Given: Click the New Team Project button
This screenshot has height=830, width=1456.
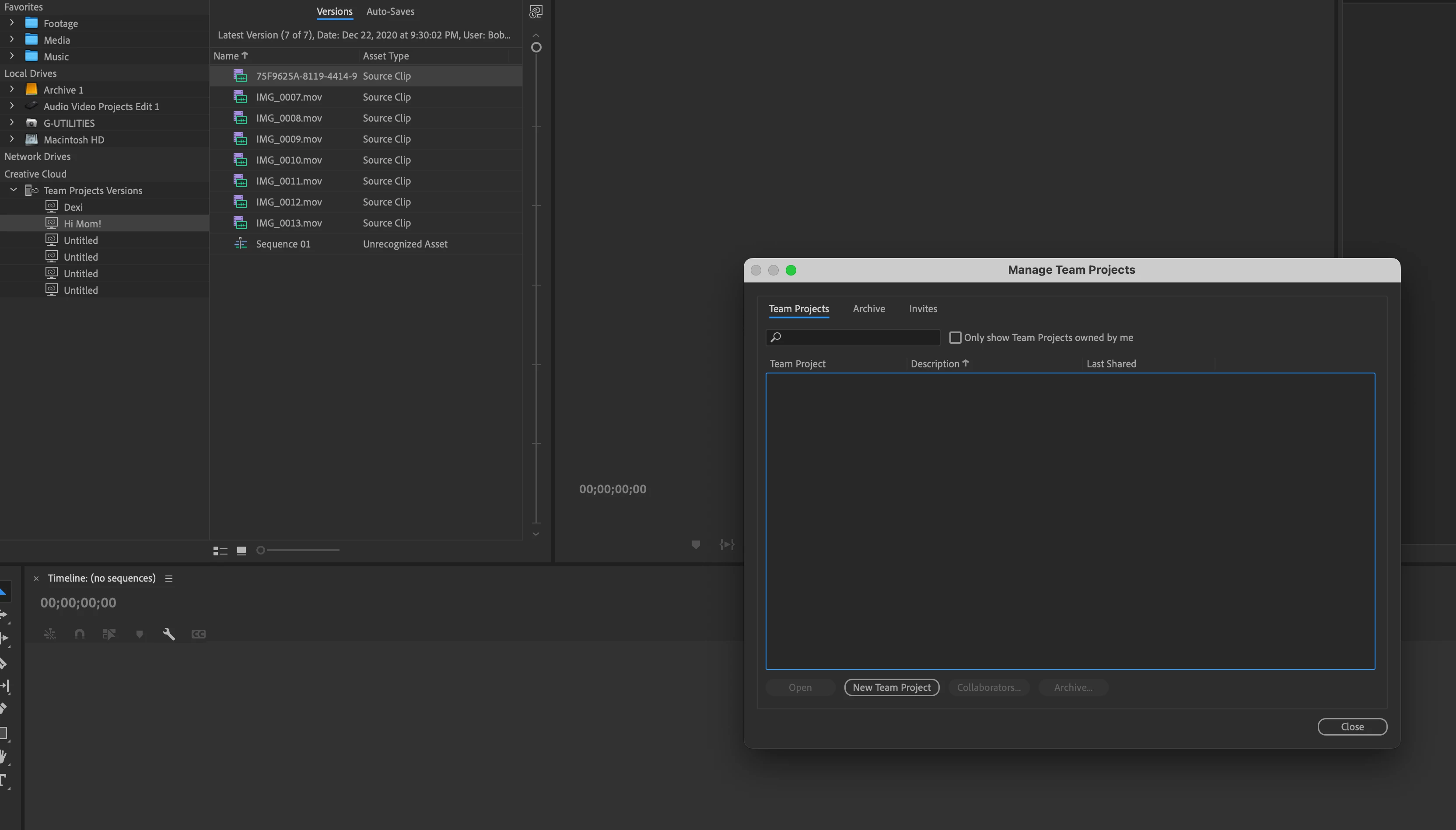Looking at the screenshot, I should pyautogui.click(x=891, y=687).
